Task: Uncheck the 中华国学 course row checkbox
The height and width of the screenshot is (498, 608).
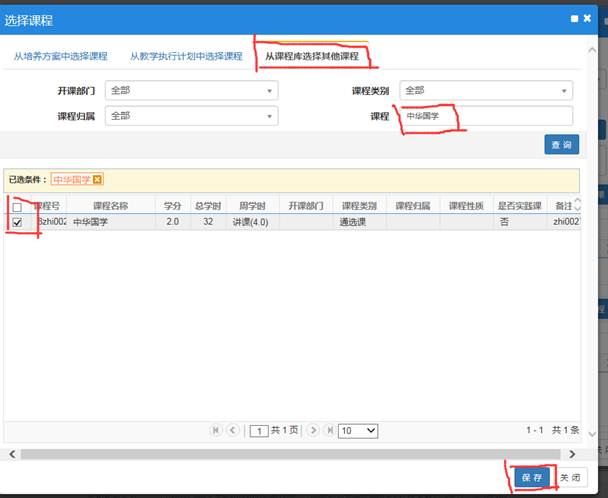Action: pyautogui.click(x=17, y=223)
